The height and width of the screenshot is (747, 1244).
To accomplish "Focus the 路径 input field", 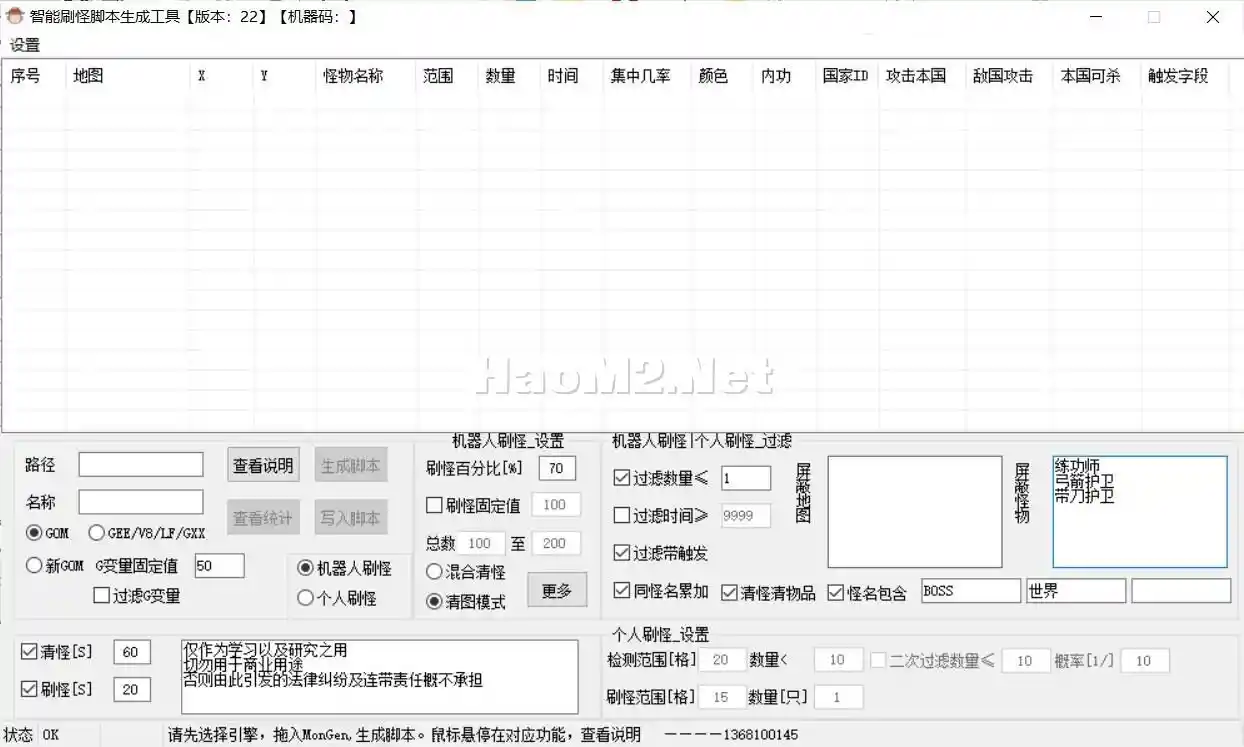I will [141, 465].
